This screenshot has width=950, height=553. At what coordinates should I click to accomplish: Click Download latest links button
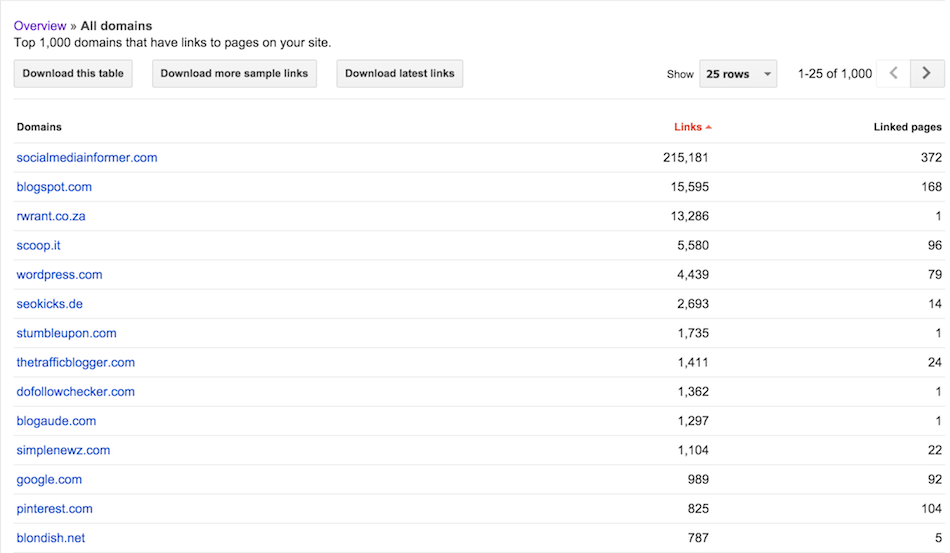(400, 73)
